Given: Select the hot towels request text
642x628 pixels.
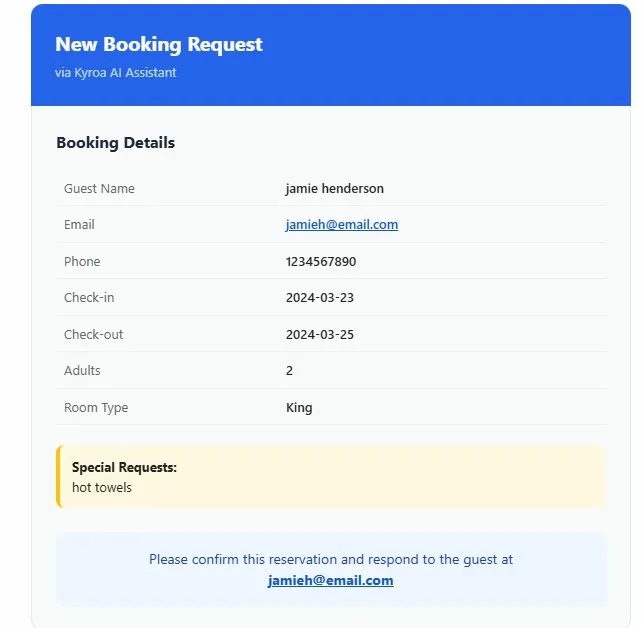Looking at the screenshot, I should [x=102, y=488].
